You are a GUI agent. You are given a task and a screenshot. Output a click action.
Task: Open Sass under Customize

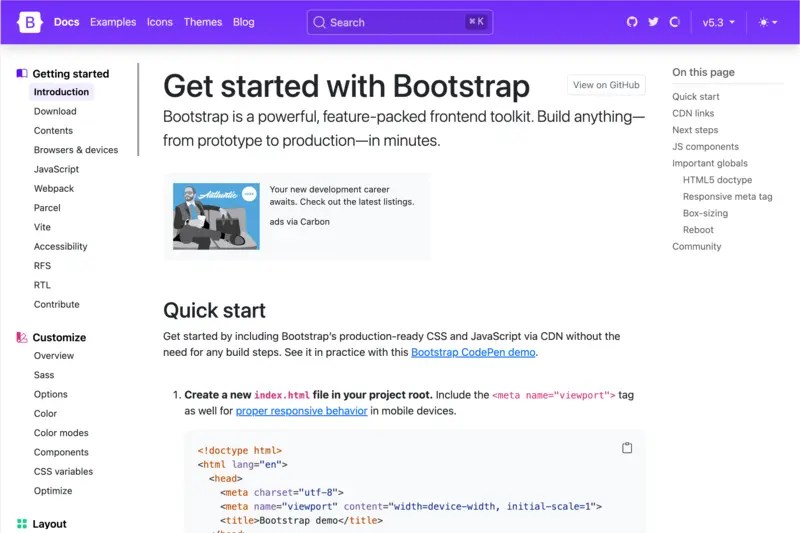pyautogui.click(x=44, y=375)
